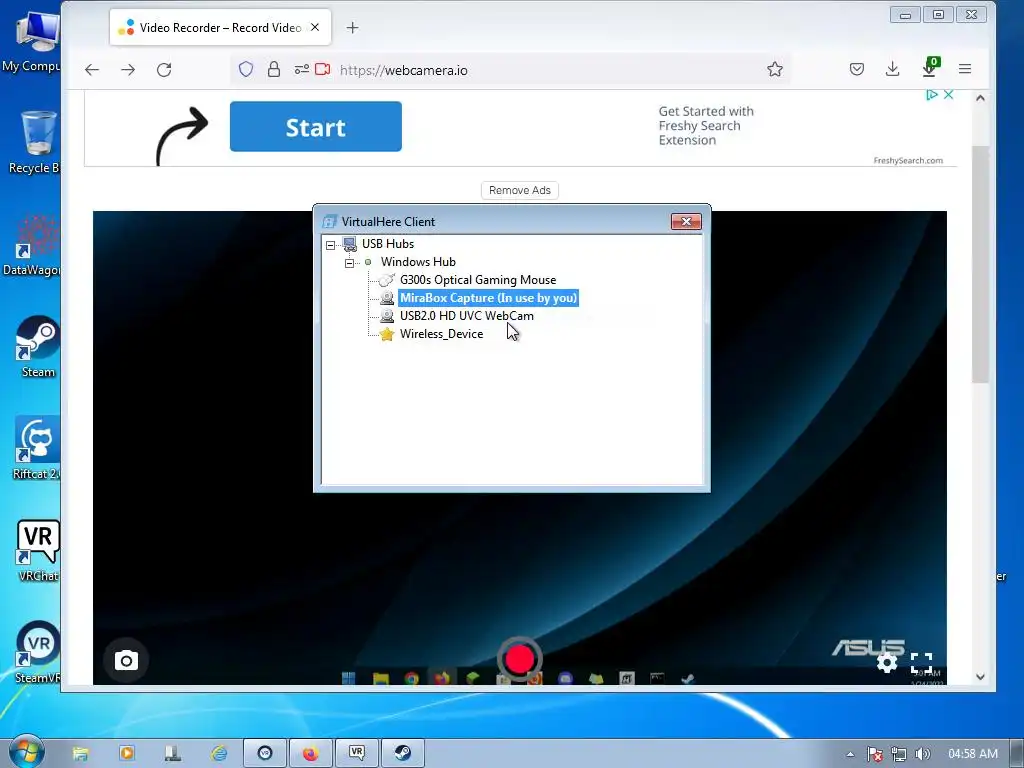Open the volume speaker tray icon
The width and height of the screenshot is (1024, 768).
tap(923, 754)
